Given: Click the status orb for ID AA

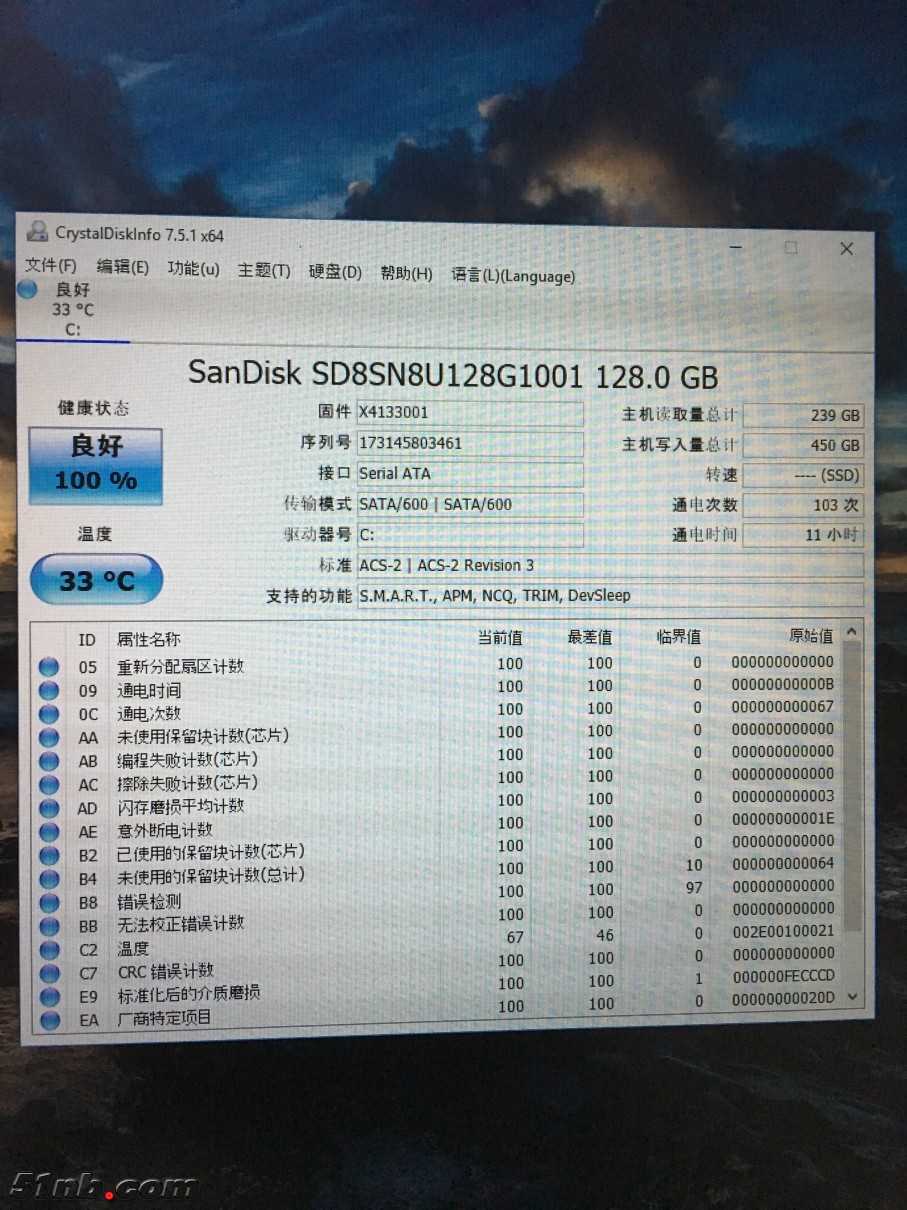Looking at the screenshot, I should (x=48, y=738).
